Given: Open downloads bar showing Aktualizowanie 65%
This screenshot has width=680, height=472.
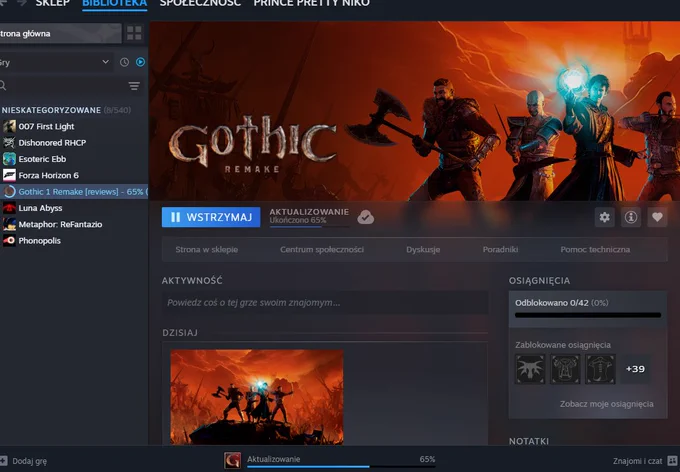Looking at the screenshot, I should (341, 460).
